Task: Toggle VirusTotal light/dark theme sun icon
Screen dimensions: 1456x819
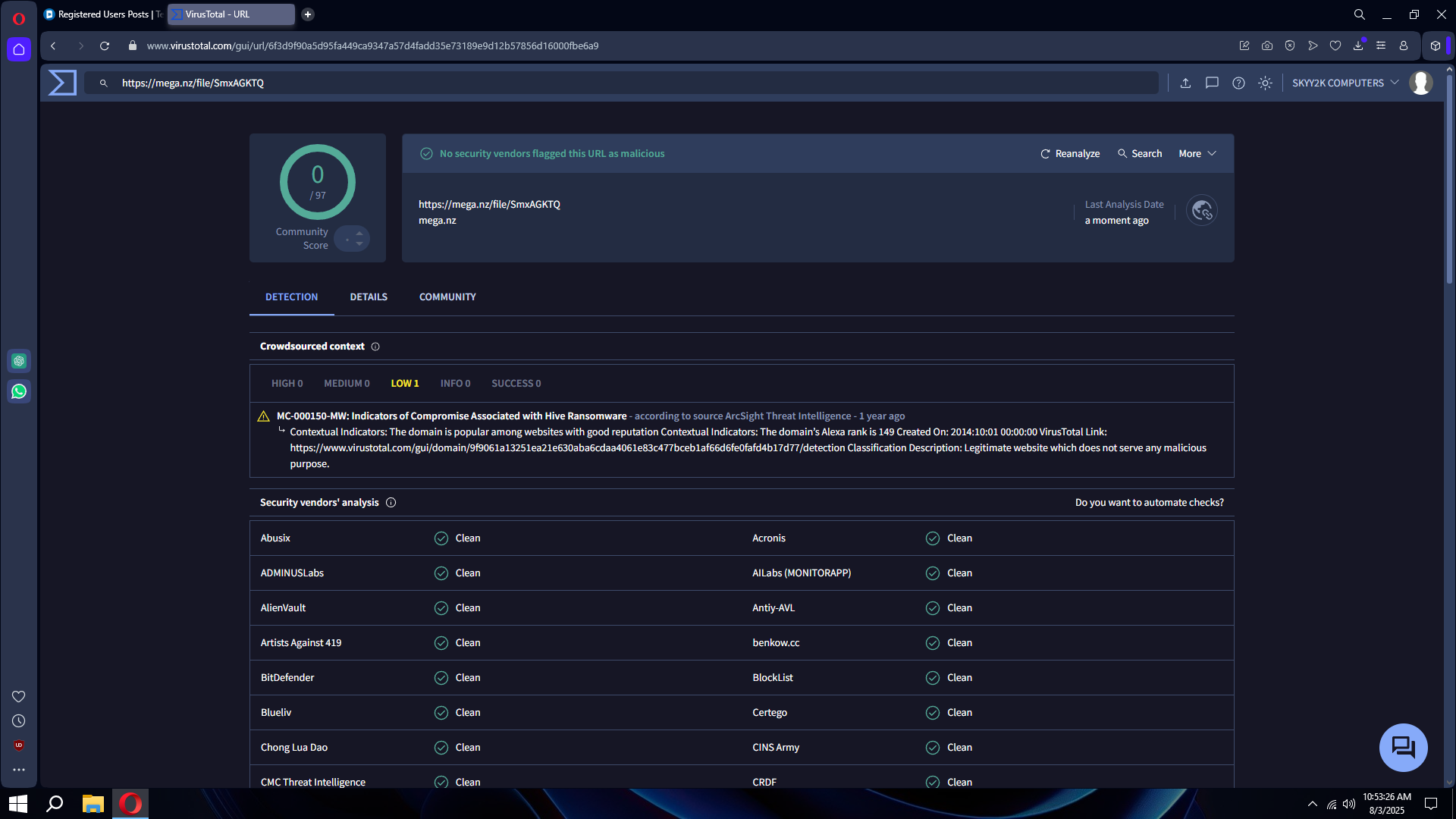Action: [1265, 83]
